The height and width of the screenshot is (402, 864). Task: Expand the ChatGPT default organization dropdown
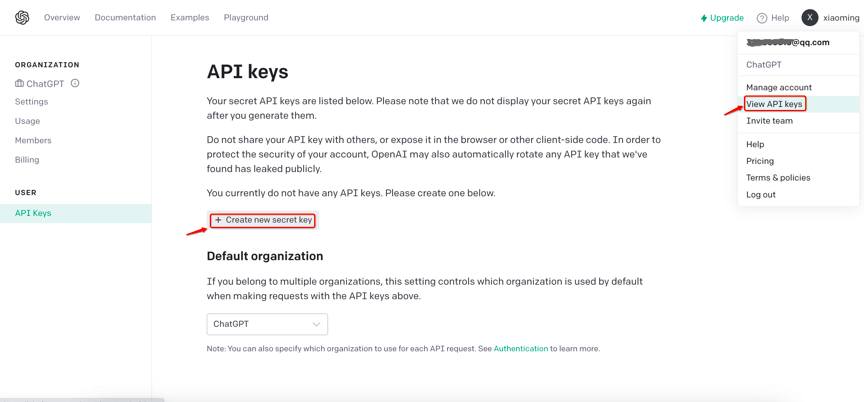click(267, 324)
